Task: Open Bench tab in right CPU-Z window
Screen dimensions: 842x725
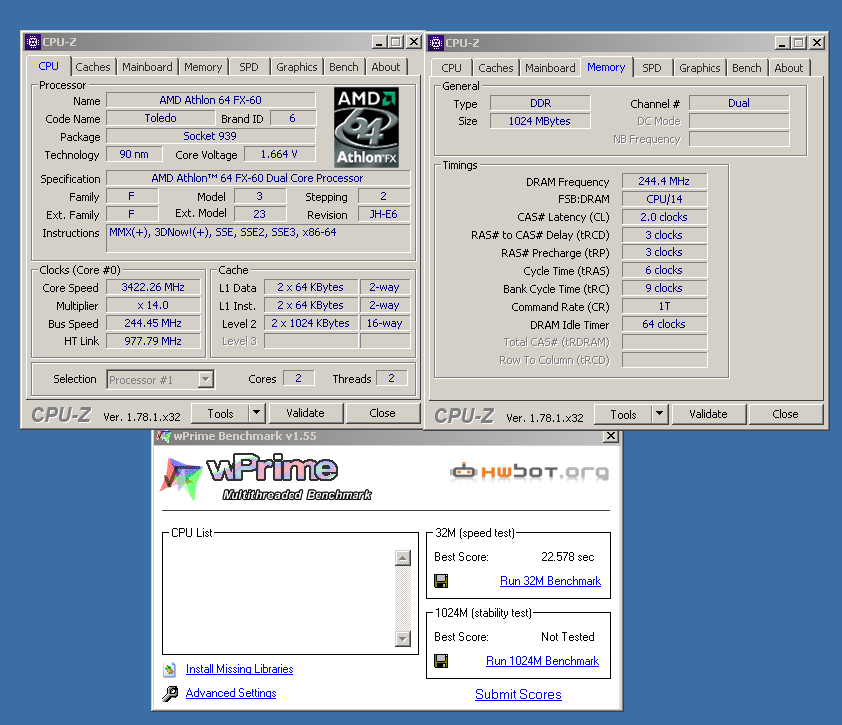Action: click(746, 68)
